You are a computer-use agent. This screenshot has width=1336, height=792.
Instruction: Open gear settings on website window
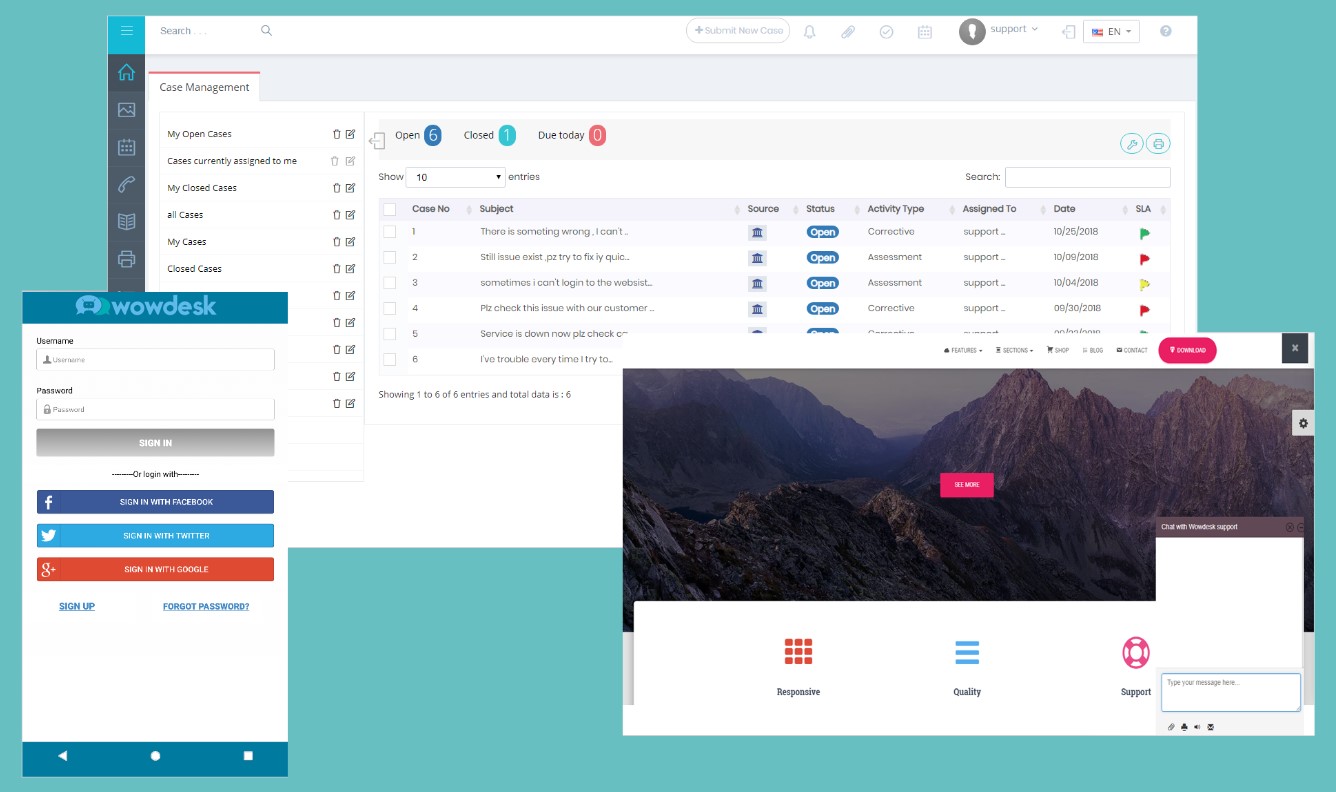[1303, 423]
